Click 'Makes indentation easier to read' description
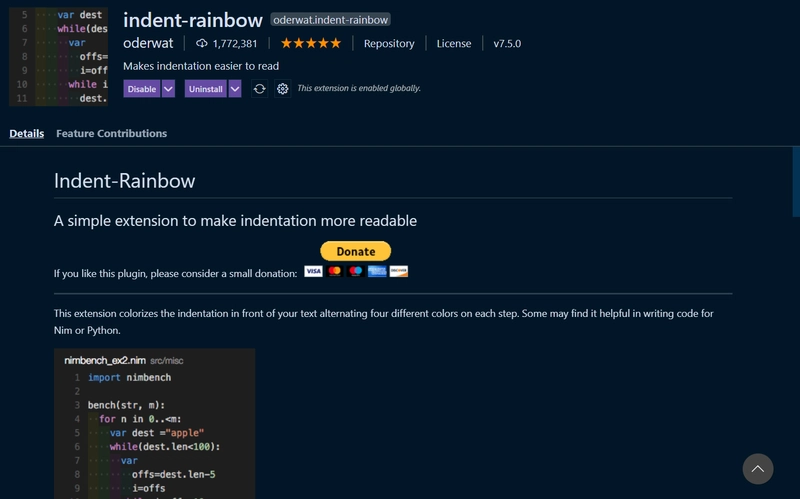Screen dimensions: 800x499 pos(201,66)
